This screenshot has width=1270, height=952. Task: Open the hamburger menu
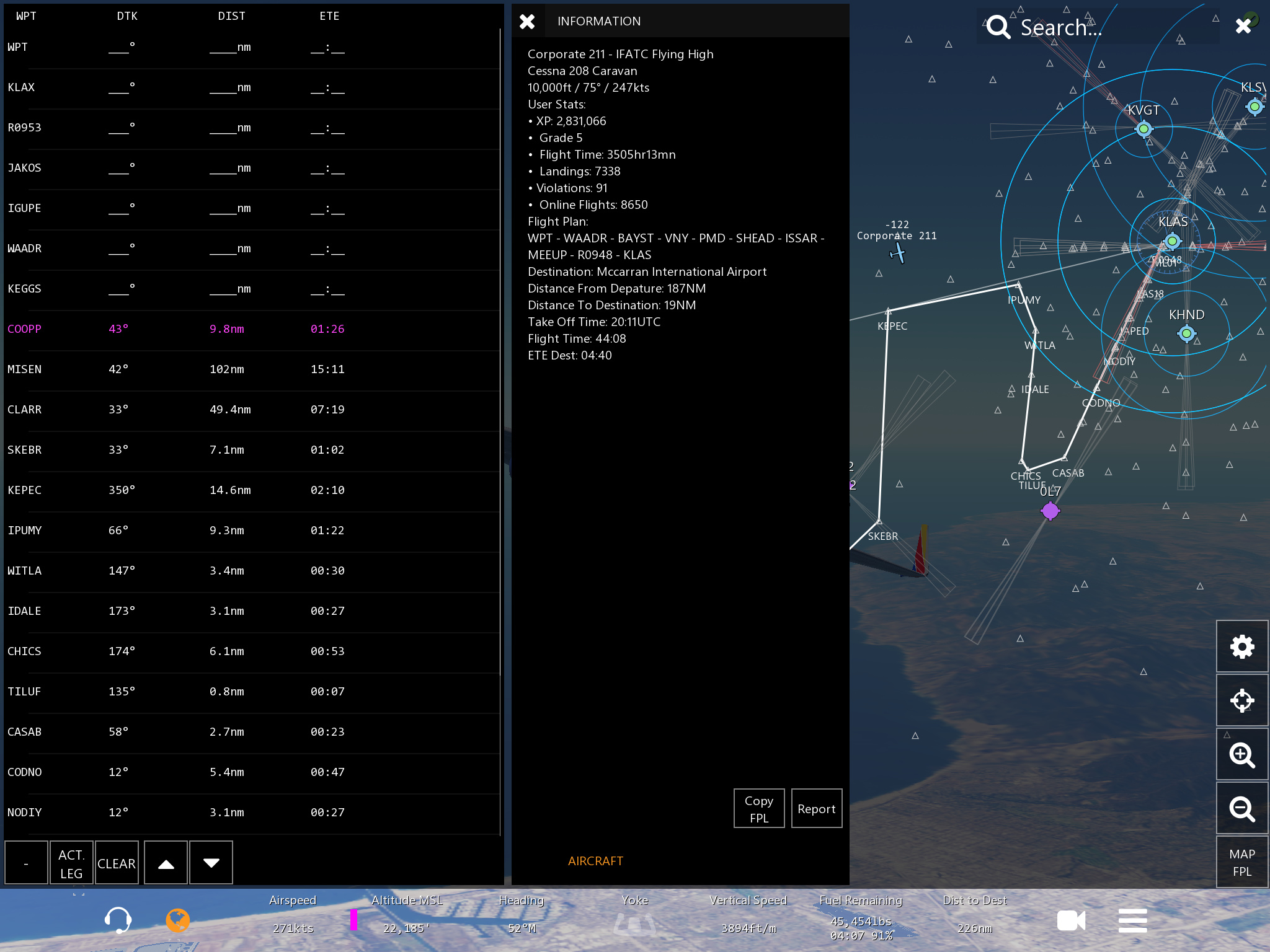[x=1132, y=920]
